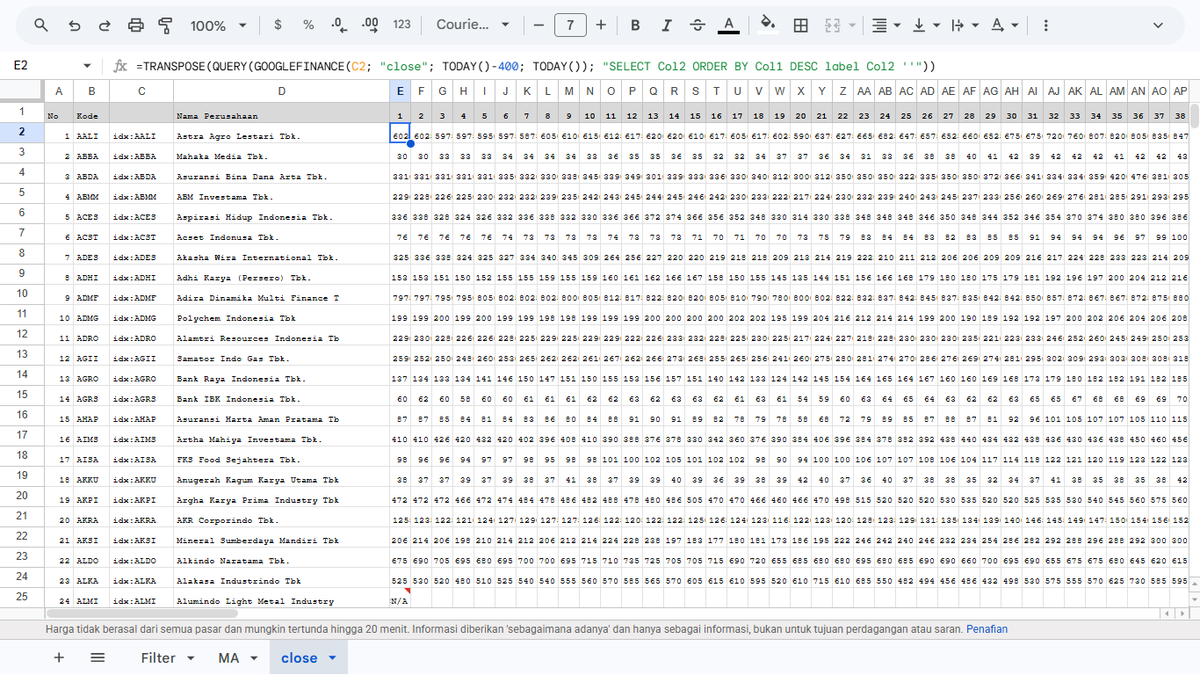Open the 123 more formats menu
1200x675 pixels.
(402, 25)
